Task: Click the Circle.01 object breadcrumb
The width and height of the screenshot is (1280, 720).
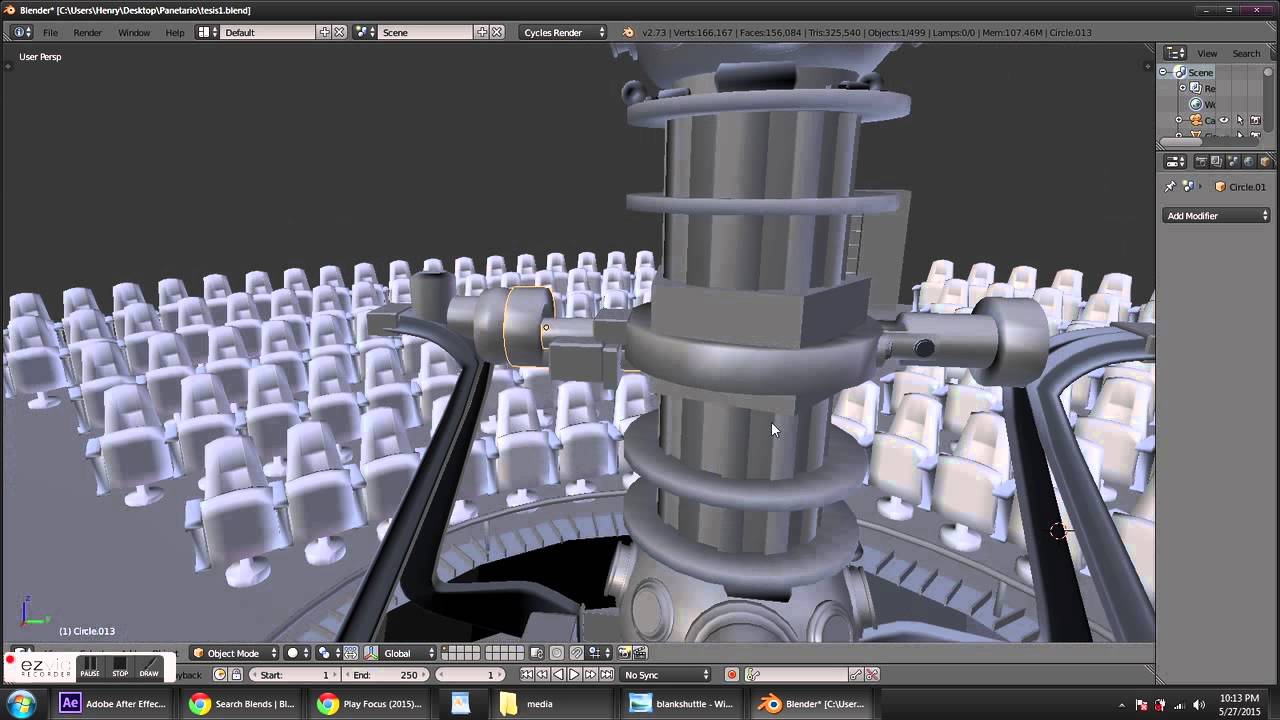Action: (x=1240, y=187)
